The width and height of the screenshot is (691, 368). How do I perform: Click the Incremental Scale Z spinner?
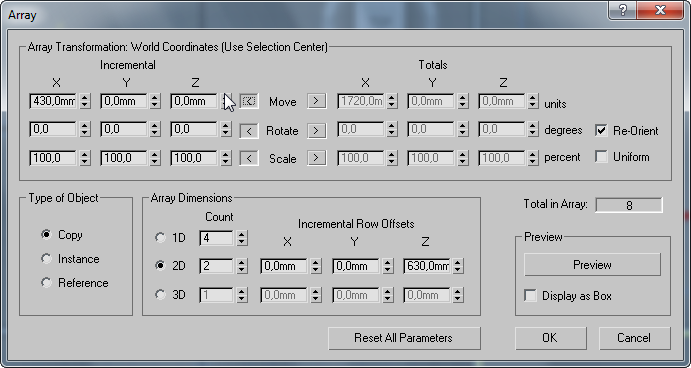226,158
